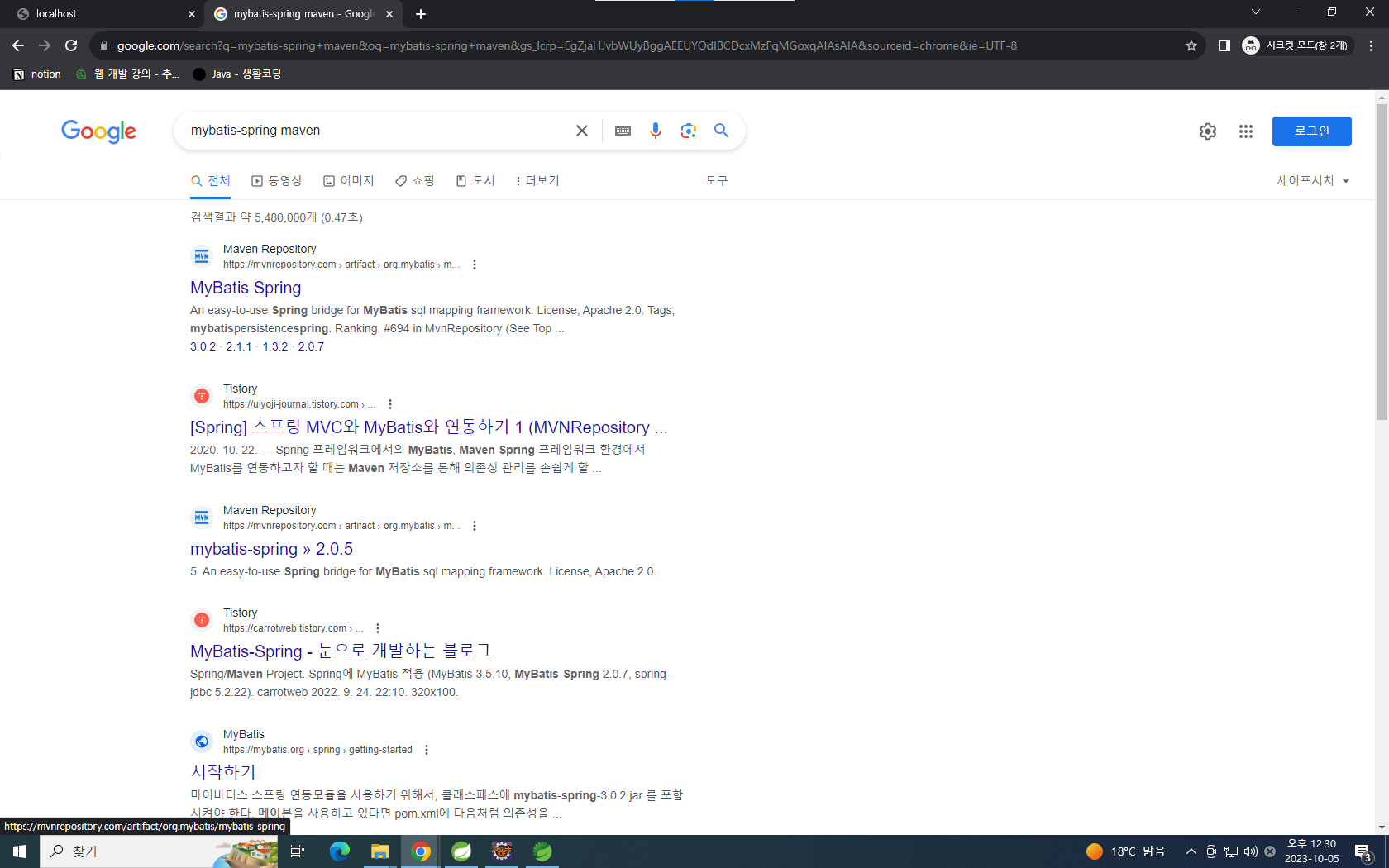Click the browser forward arrow
This screenshot has height=868, width=1389.
(45, 45)
